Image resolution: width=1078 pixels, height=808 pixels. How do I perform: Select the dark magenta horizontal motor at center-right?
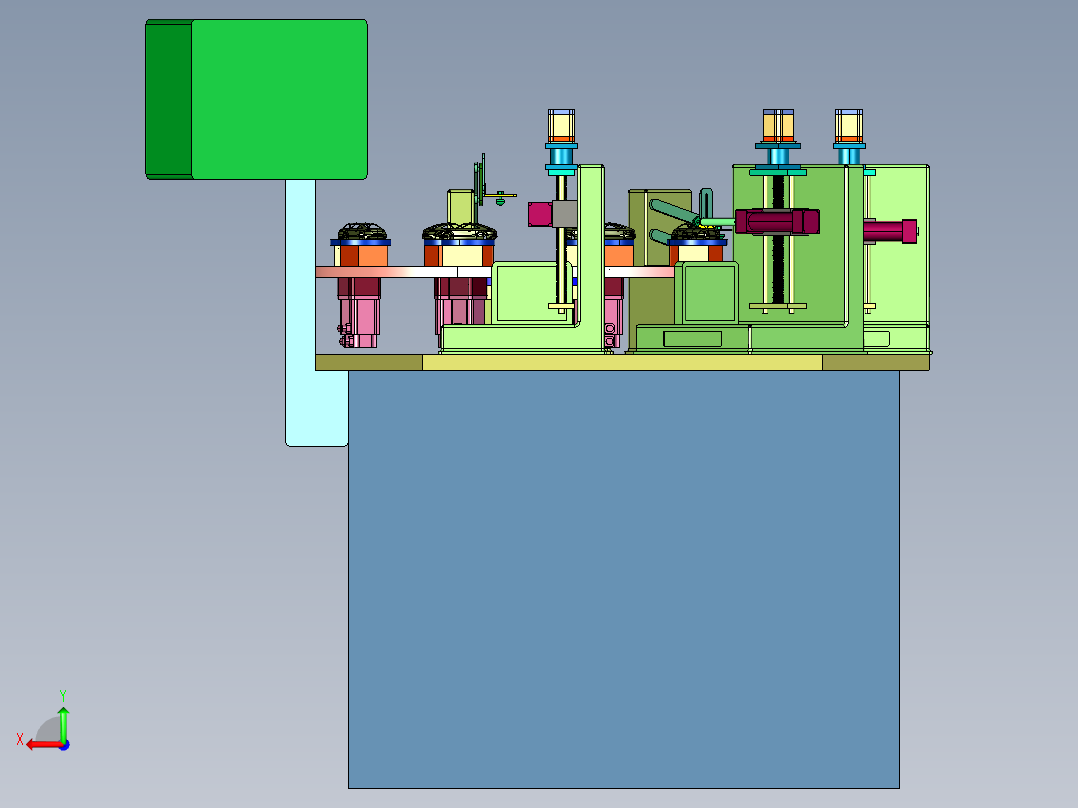777,221
